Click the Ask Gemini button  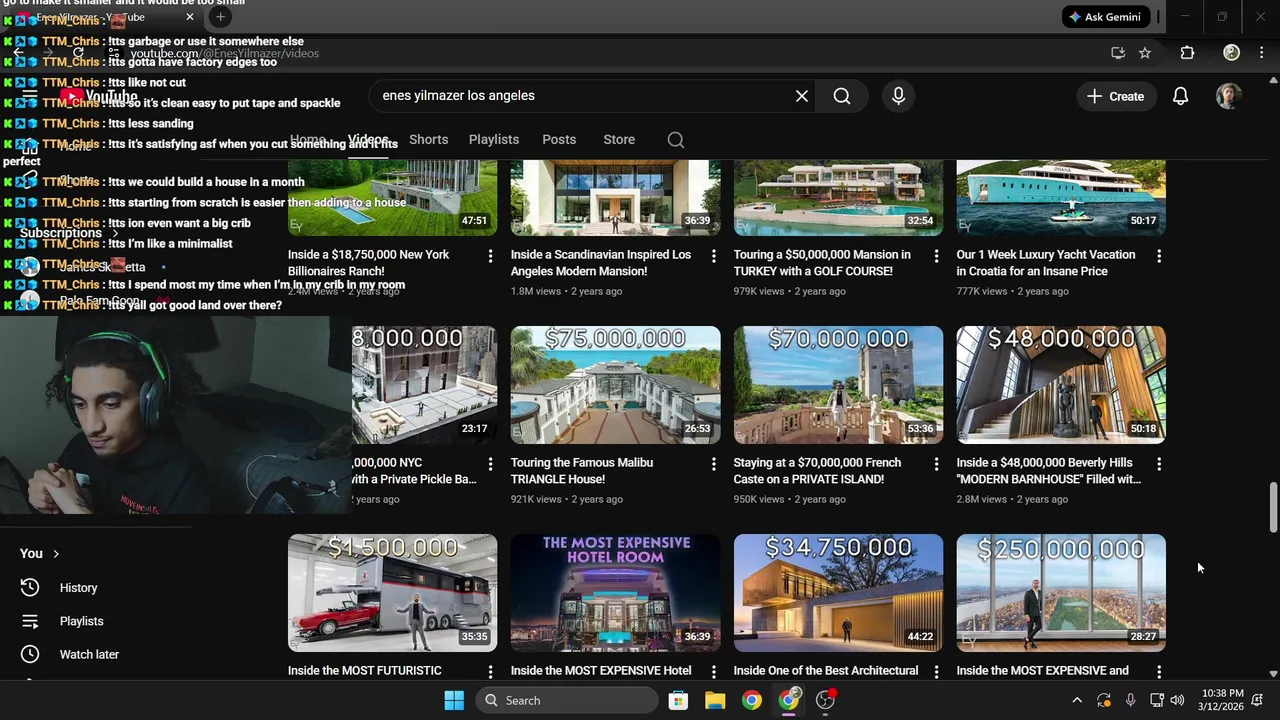tap(1106, 17)
